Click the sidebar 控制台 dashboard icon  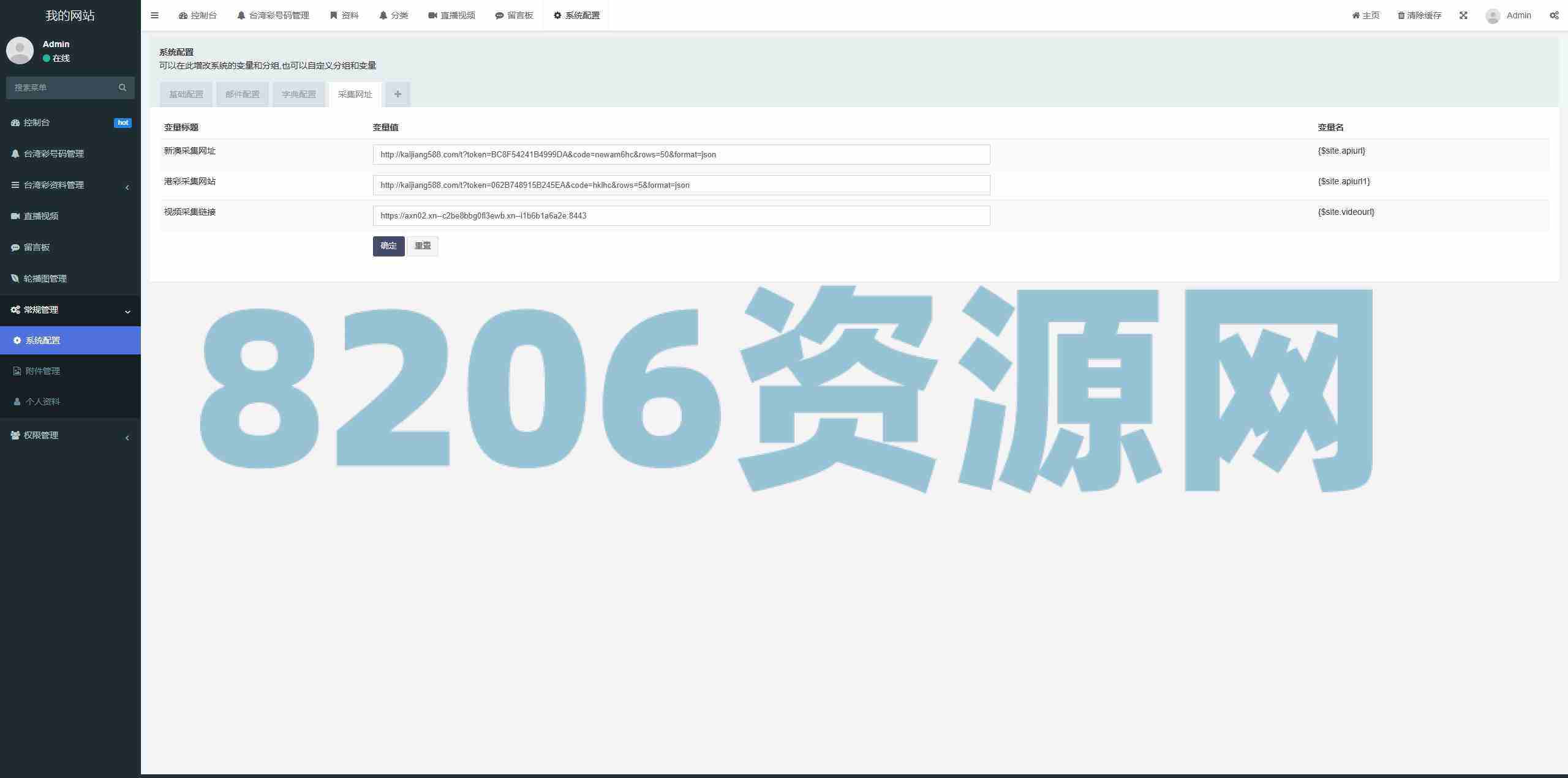[15, 122]
